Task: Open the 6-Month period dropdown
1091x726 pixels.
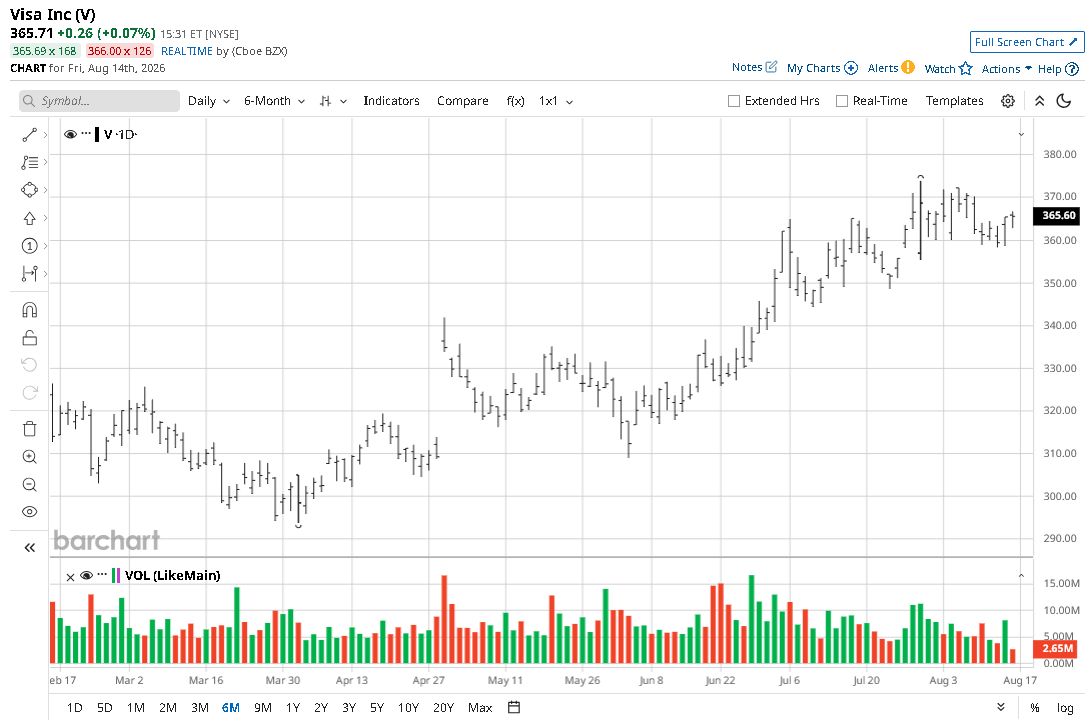Action: [x=274, y=101]
